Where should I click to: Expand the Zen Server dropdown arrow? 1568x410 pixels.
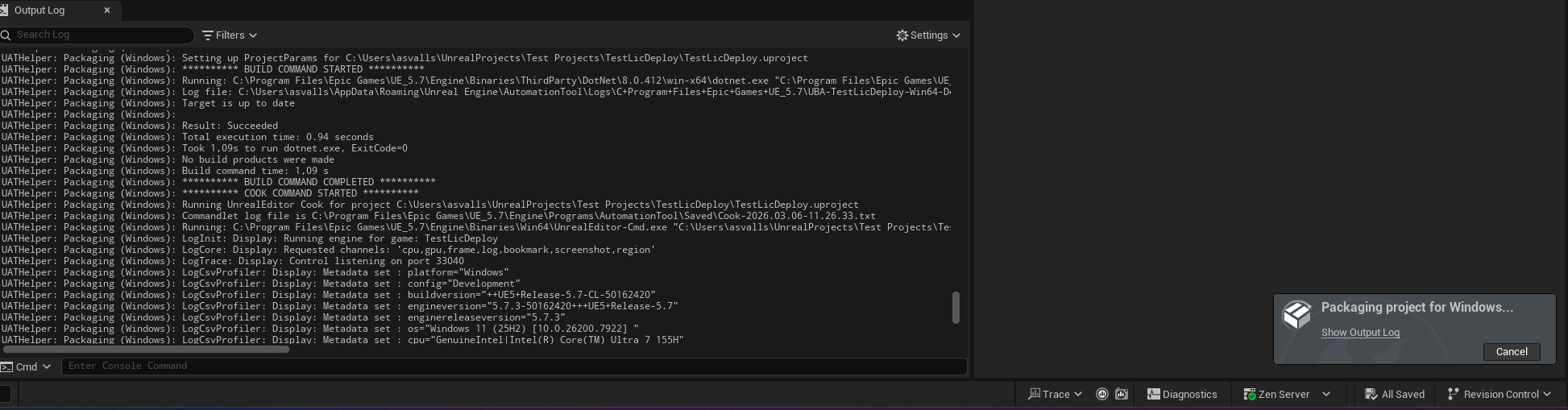click(x=1326, y=394)
